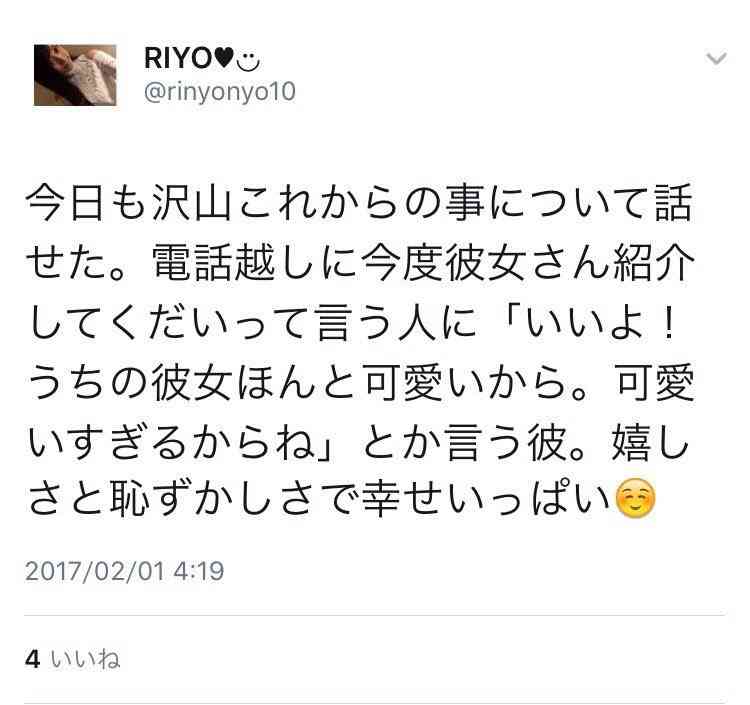This screenshot has height=705, width=750.
Task: Click the date portion 2017/02/01
Action: (x=94, y=571)
